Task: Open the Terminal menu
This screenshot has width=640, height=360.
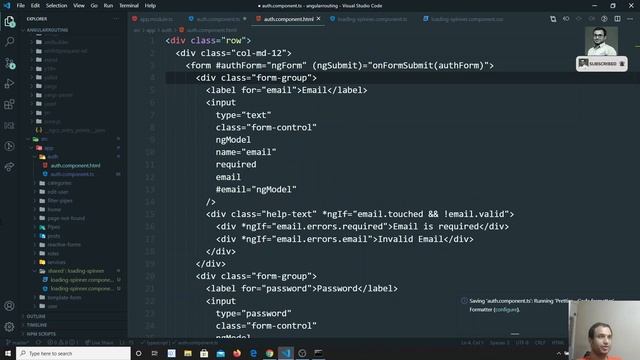Action: click(129, 6)
